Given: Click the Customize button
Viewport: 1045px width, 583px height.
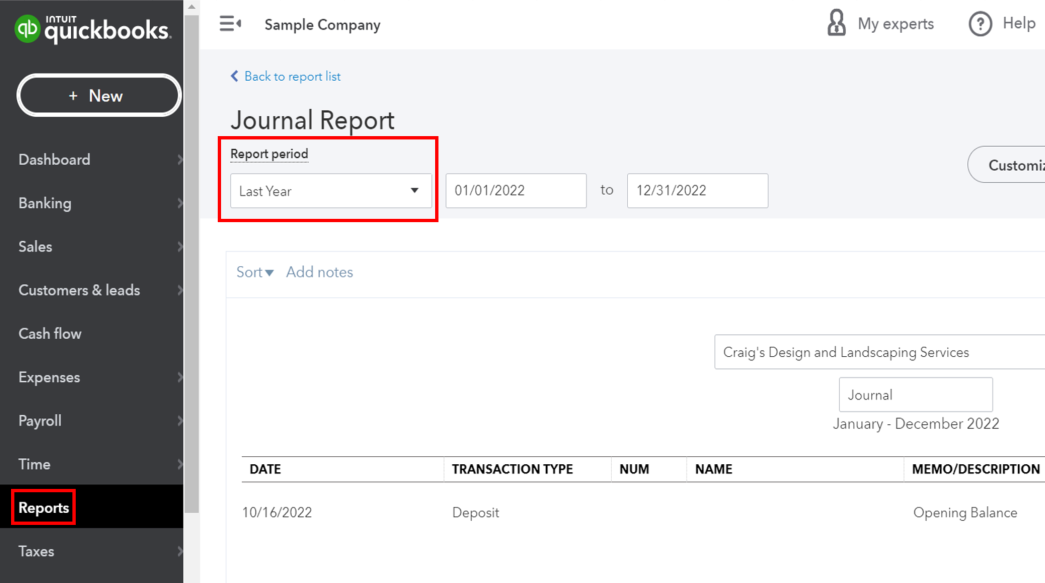Looking at the screenshot, I should click(1007, 165).
